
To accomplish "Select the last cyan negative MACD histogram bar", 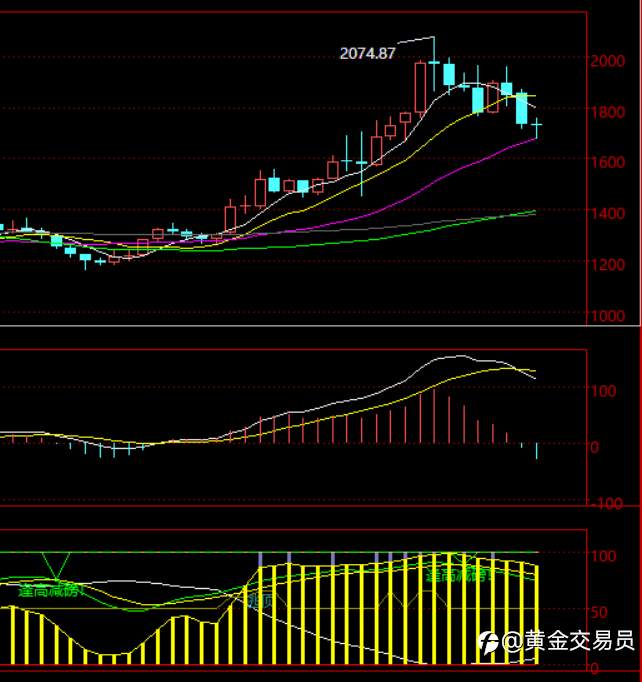I will tap(537, 451).
